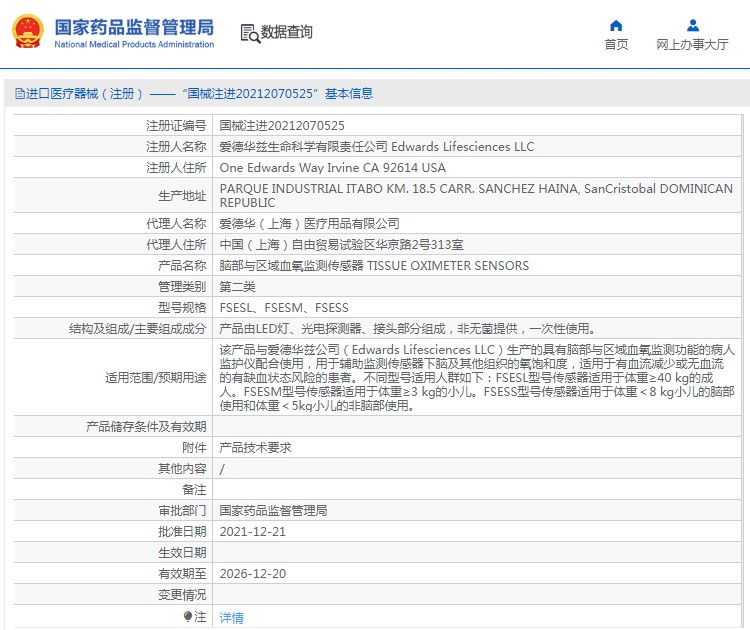750x630 pixels.
Task: Select approving department 国家药品监督管理局 table value
Action: coord(273,511)
